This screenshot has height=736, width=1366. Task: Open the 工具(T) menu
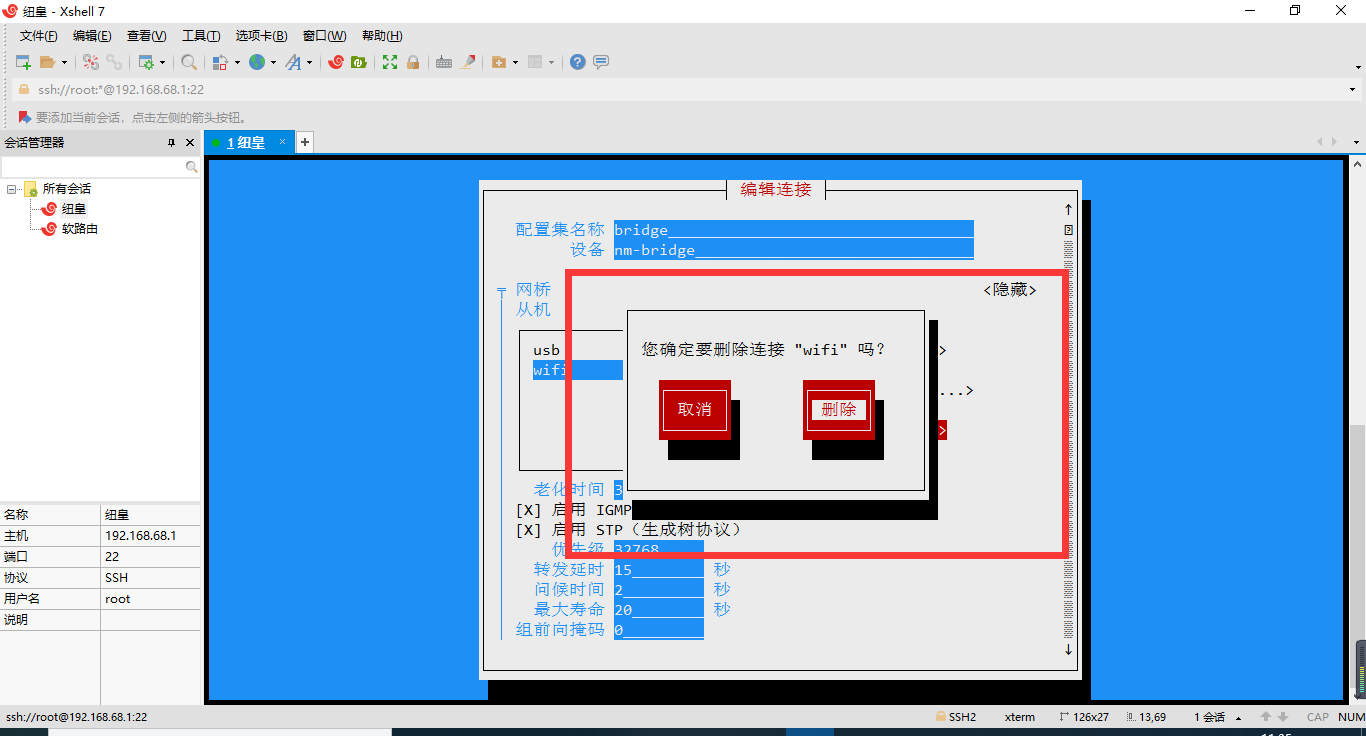pos(201,36)
